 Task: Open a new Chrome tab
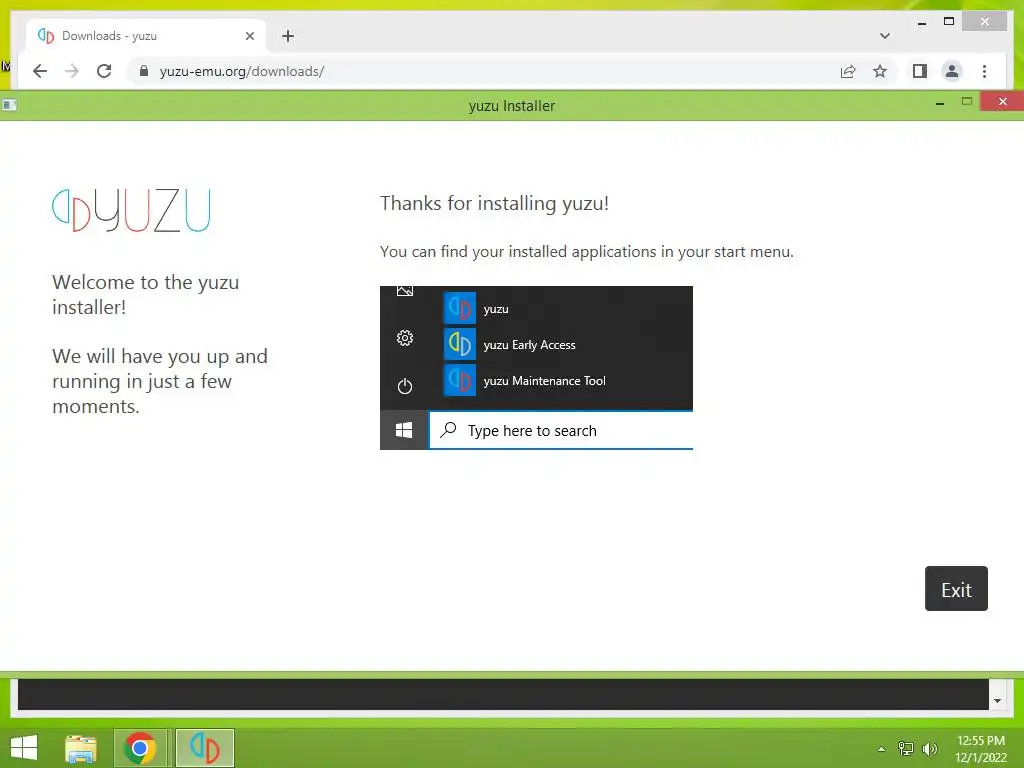click(288, 36)
